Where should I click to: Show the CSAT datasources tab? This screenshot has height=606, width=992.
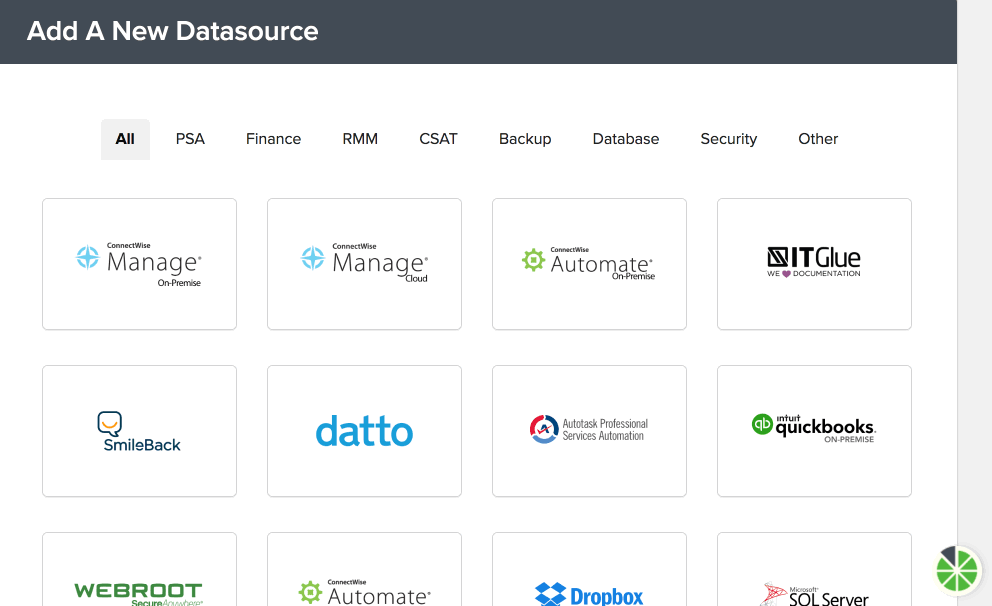(x=438, y=139)
